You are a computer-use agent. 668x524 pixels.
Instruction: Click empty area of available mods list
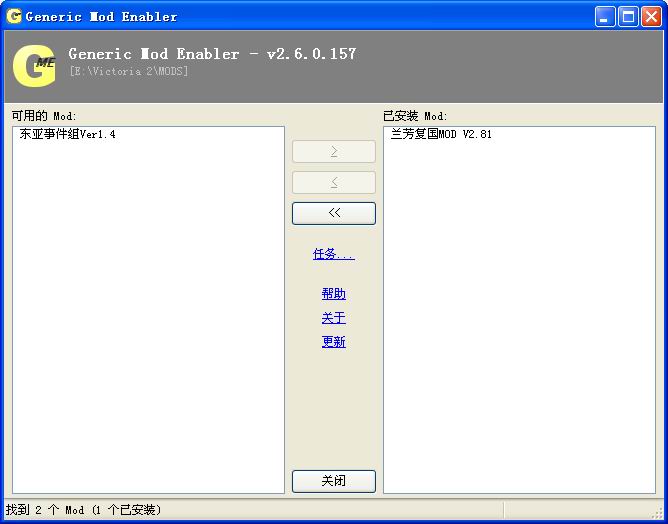(148, 320)
